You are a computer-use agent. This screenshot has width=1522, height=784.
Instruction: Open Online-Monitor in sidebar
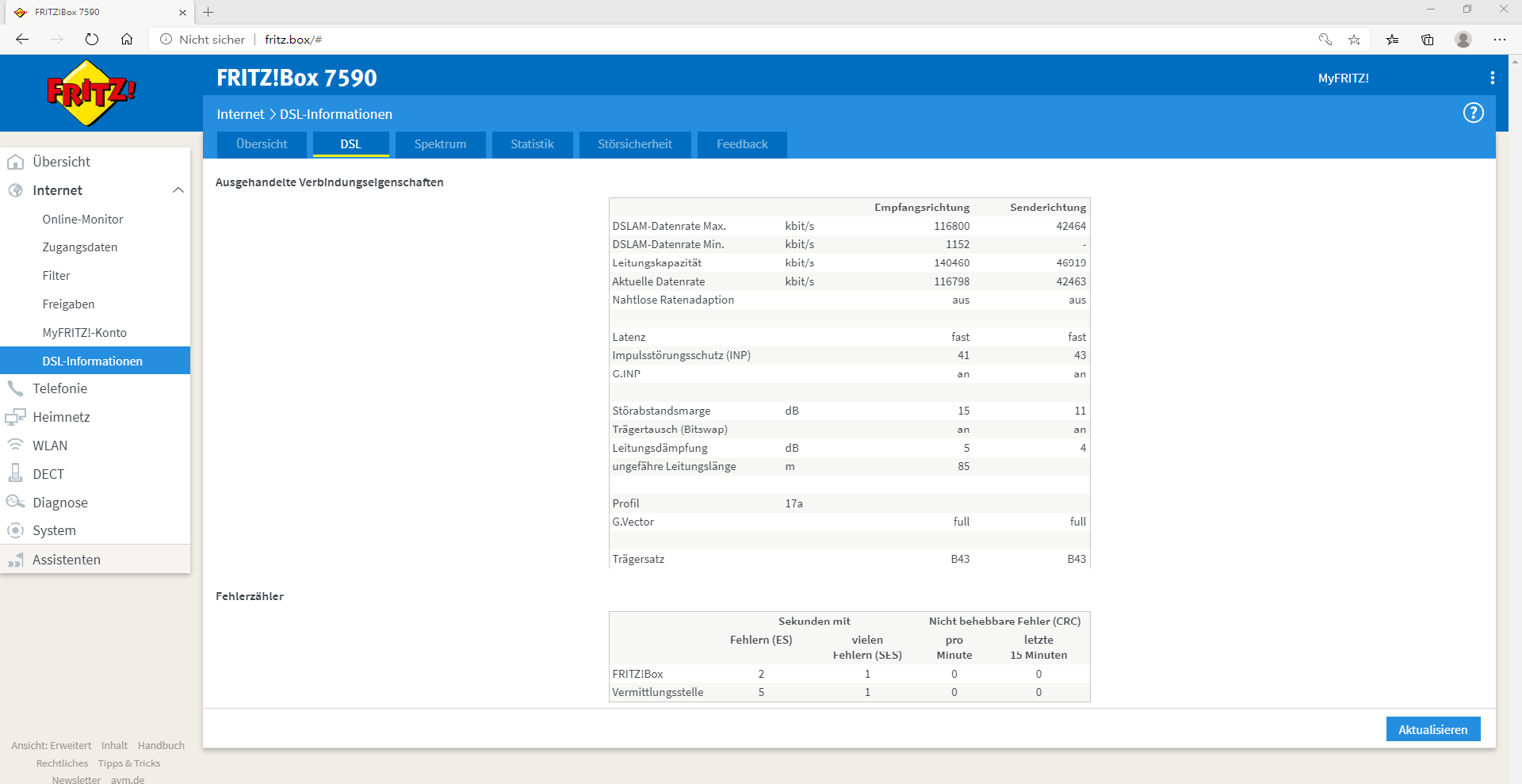pyautogui.click(x=82, y=220)
